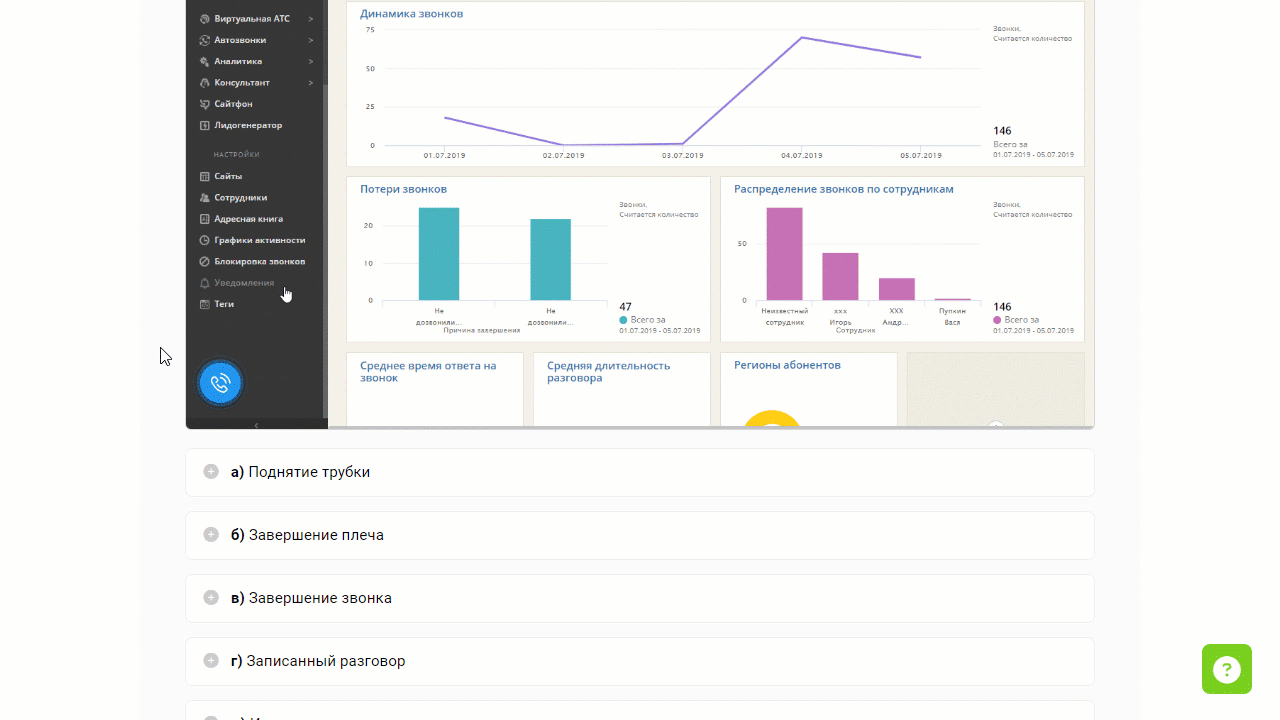Click the Теги icon in sidebar
The height and width of the screenshot is (720, 1280).
[x=204, y=304]
